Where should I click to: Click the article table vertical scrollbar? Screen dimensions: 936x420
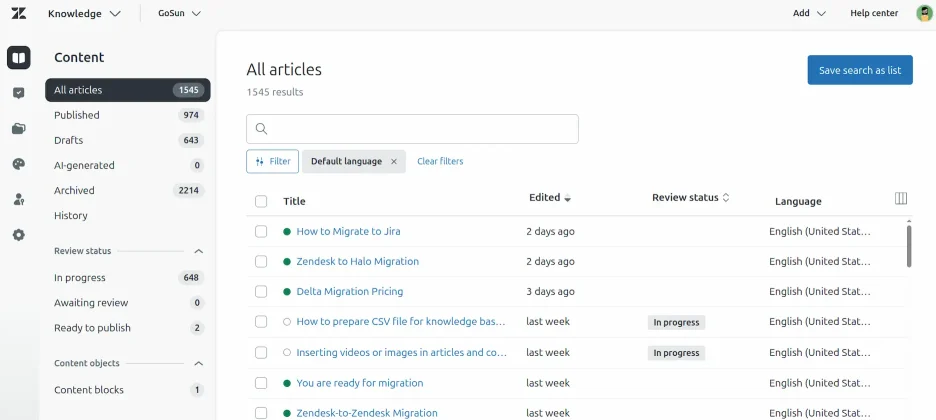tap(909, 245)
